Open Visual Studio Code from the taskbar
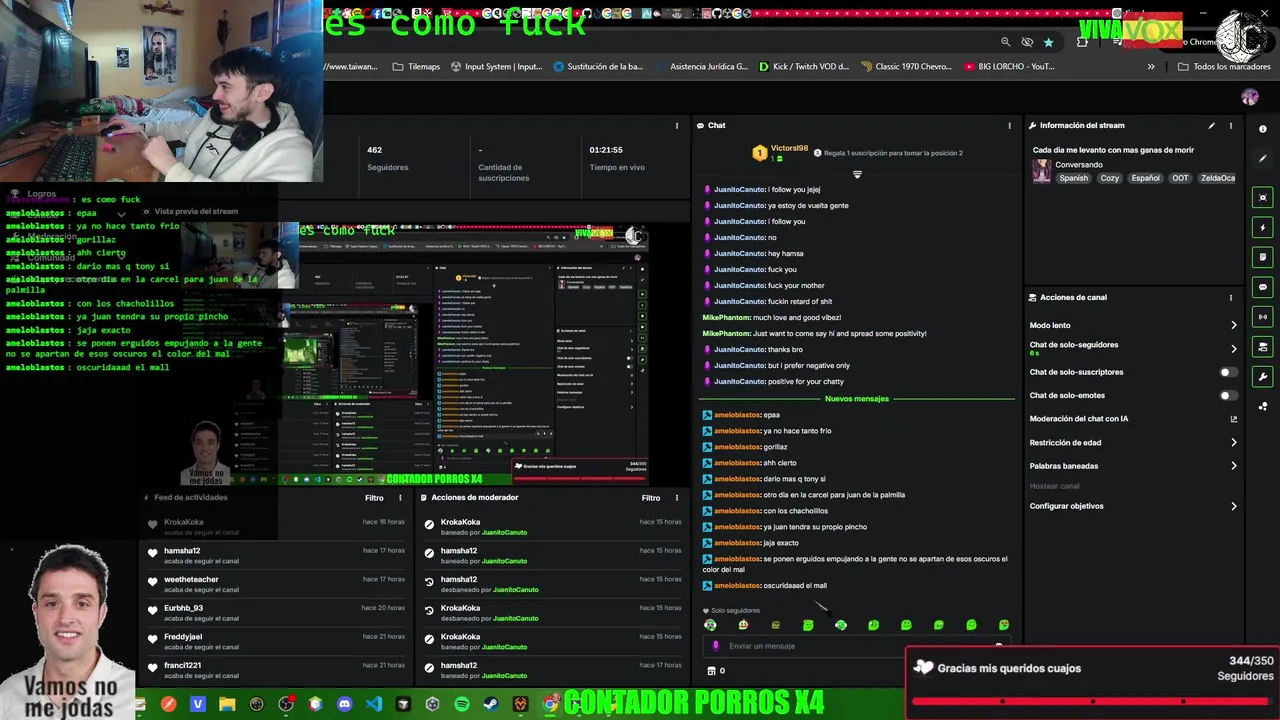 [x=374, y=704]
